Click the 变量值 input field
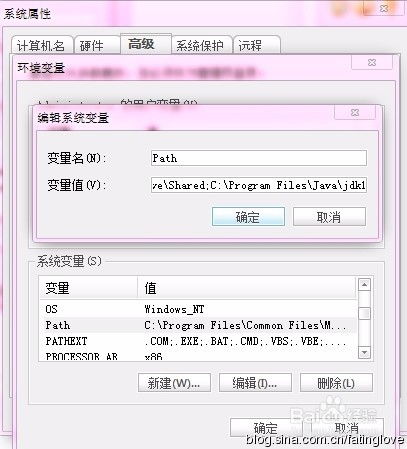Screen dimensions: 407x449 pyautogui.click(x=259, y=185)
